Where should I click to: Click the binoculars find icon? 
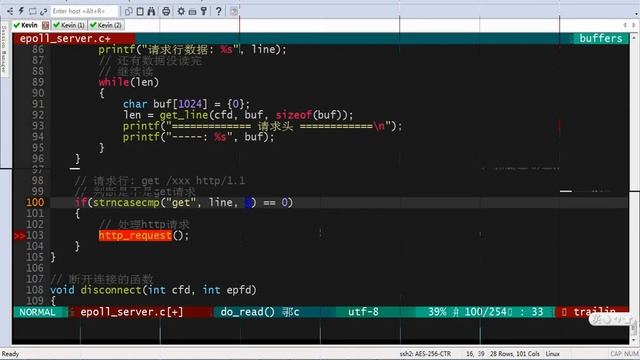click(x=151, y=11)
